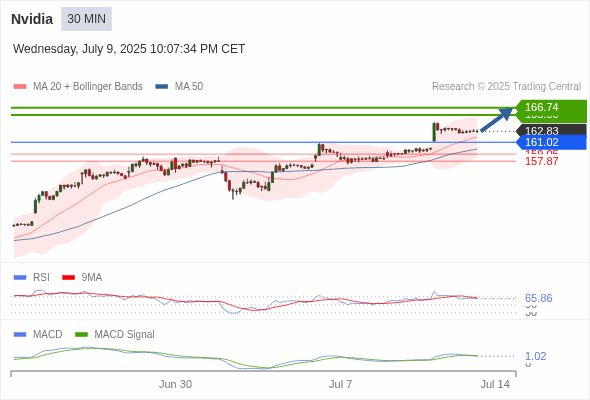This screenshot has width=590, height=400.
Task: Toggle the MA 20 + Bollinger Bands legend label
Action: point(88,87)
